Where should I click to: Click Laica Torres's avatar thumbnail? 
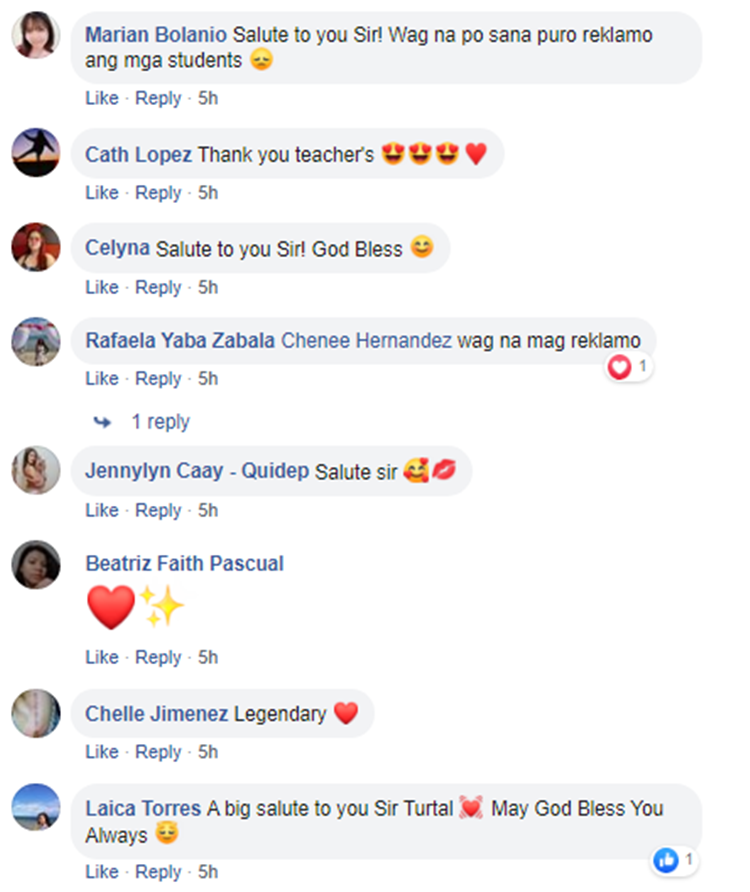click(x=36, y=808)
